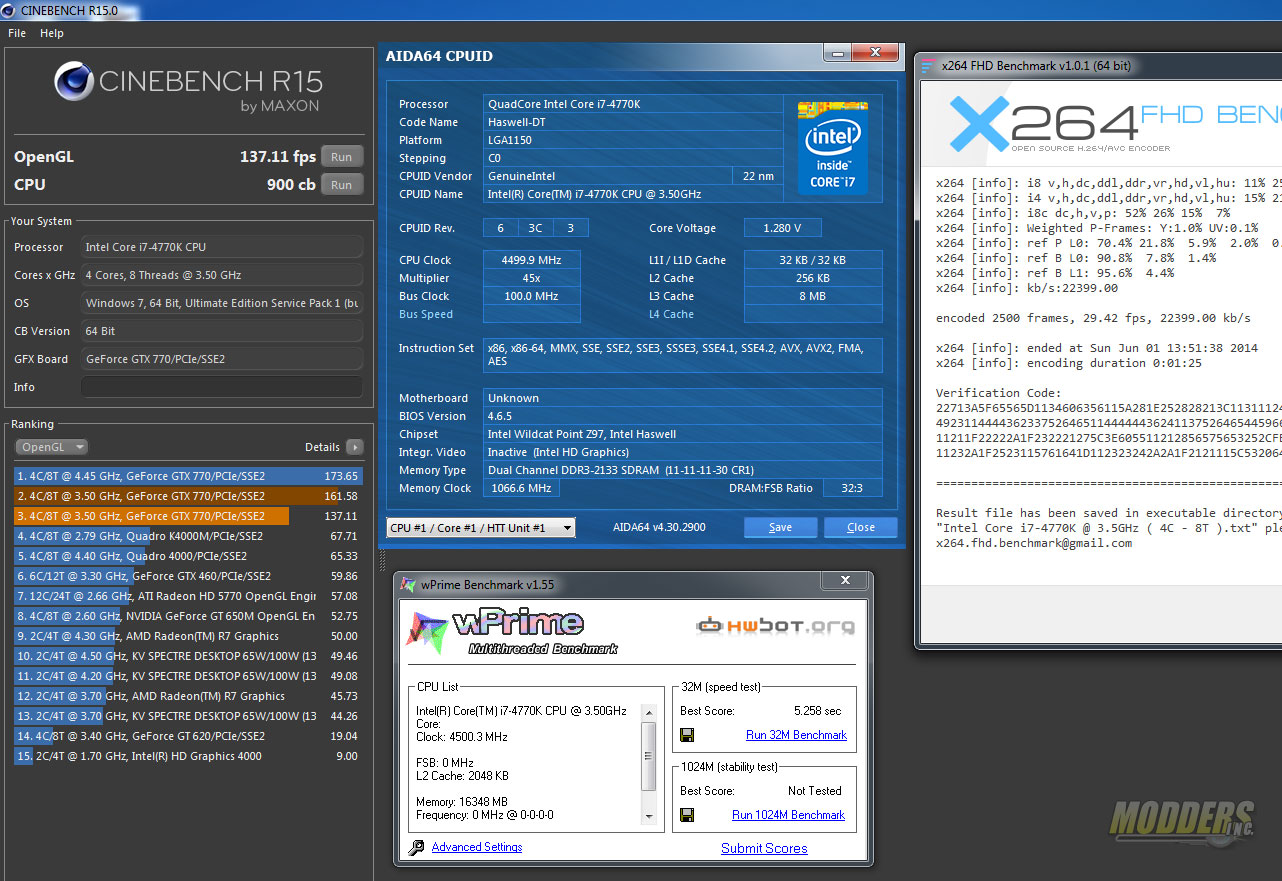This screenshot has width=1282, height=881.
Task: Click the Info input field in Your System
Action: 222,387
